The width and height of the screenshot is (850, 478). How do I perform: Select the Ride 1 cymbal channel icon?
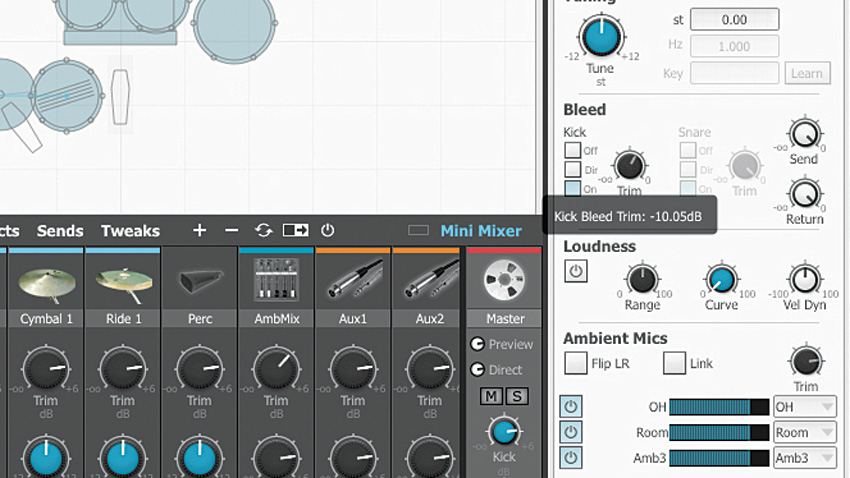[124, 283]
